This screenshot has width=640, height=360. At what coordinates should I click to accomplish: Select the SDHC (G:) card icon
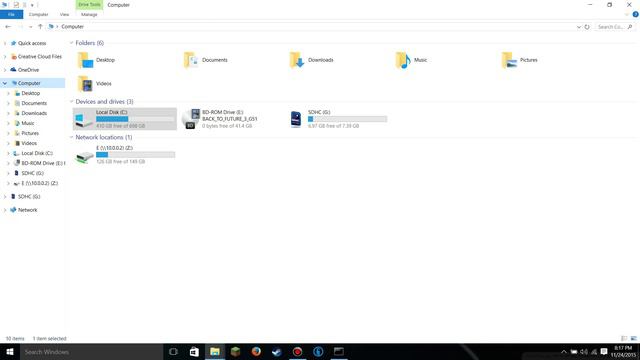(296, 119)
